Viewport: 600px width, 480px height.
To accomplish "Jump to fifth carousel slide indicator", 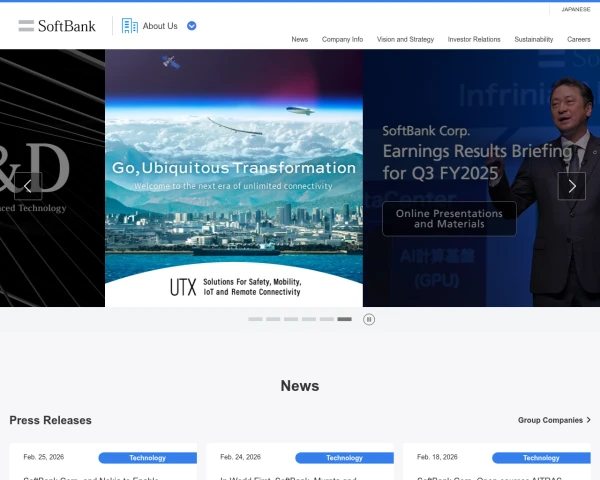I will pyautogui.click(x=327, y=319).
